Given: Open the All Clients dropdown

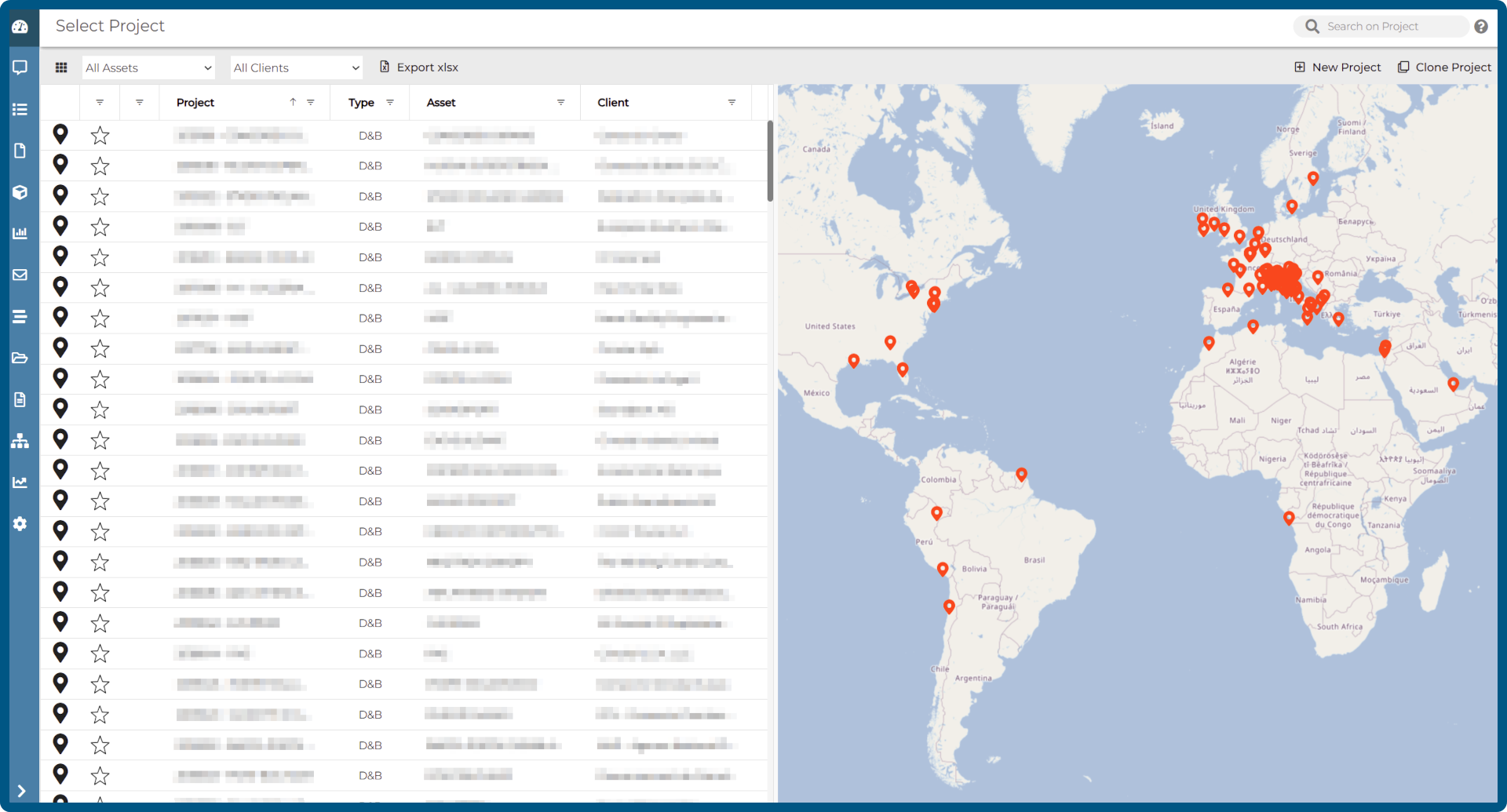Looking at the screenshot, I should (x=296, y=67).
